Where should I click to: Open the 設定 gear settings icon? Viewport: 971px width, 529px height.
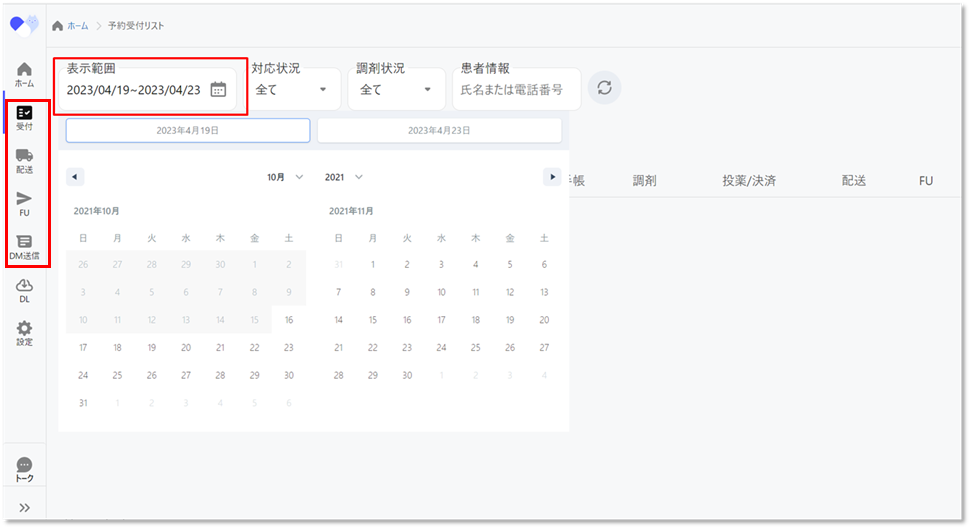point(25,332)
